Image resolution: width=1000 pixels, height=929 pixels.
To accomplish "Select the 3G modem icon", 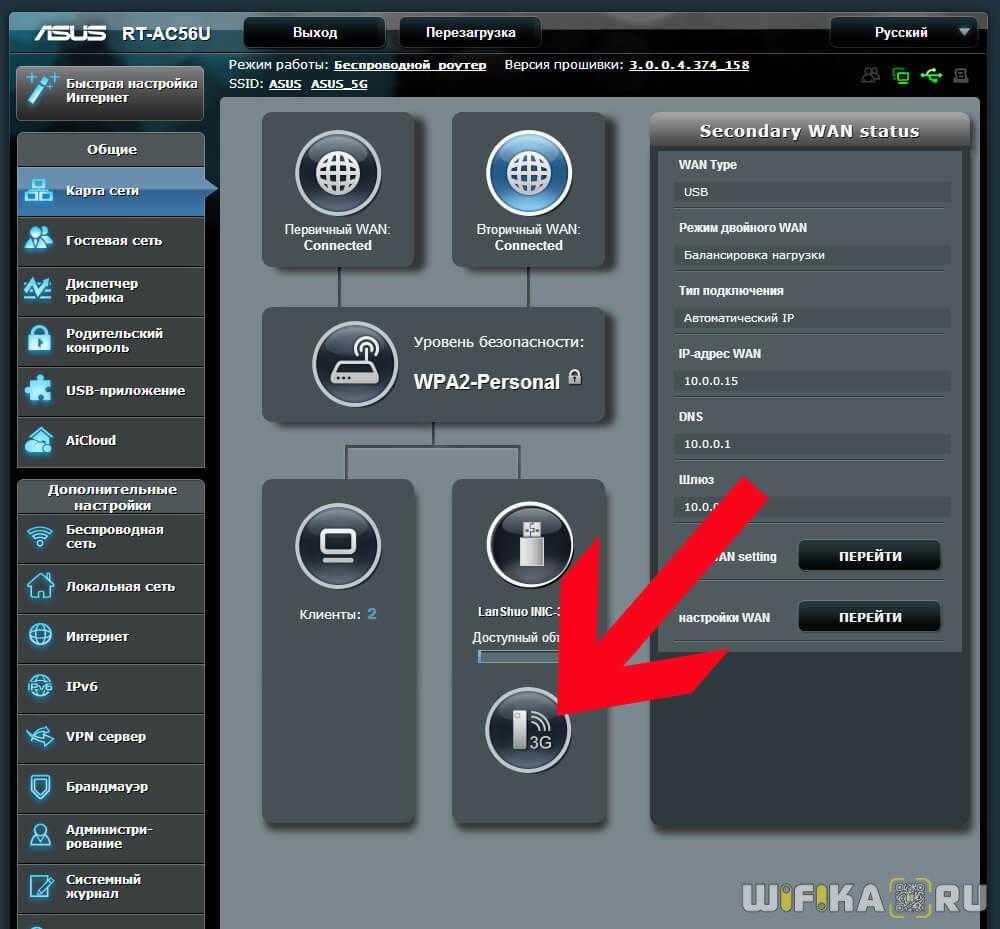I will (527, 730).
